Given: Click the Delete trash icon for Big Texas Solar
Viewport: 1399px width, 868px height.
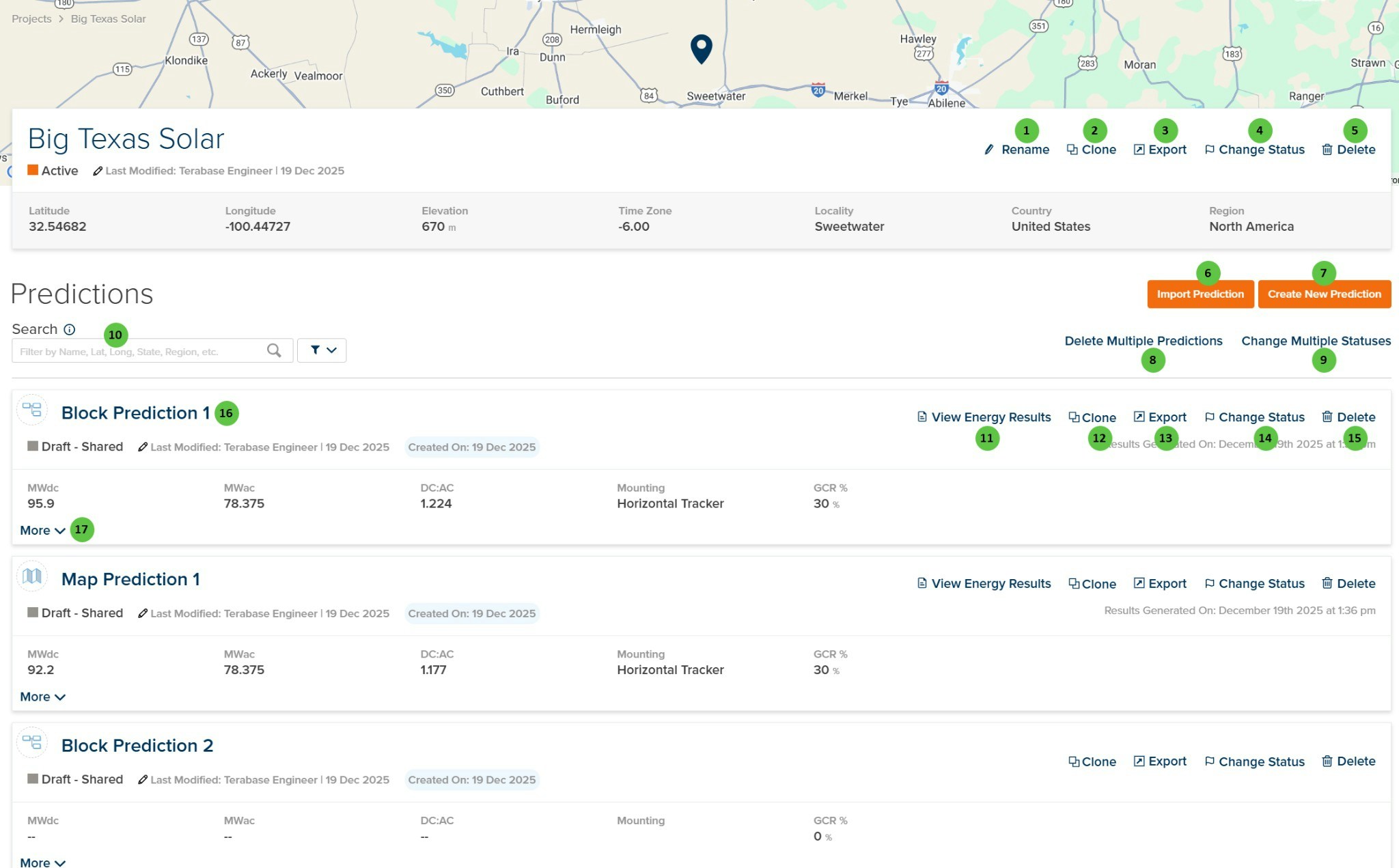Looking at the screenshot, I should (x=1326, y=150).
